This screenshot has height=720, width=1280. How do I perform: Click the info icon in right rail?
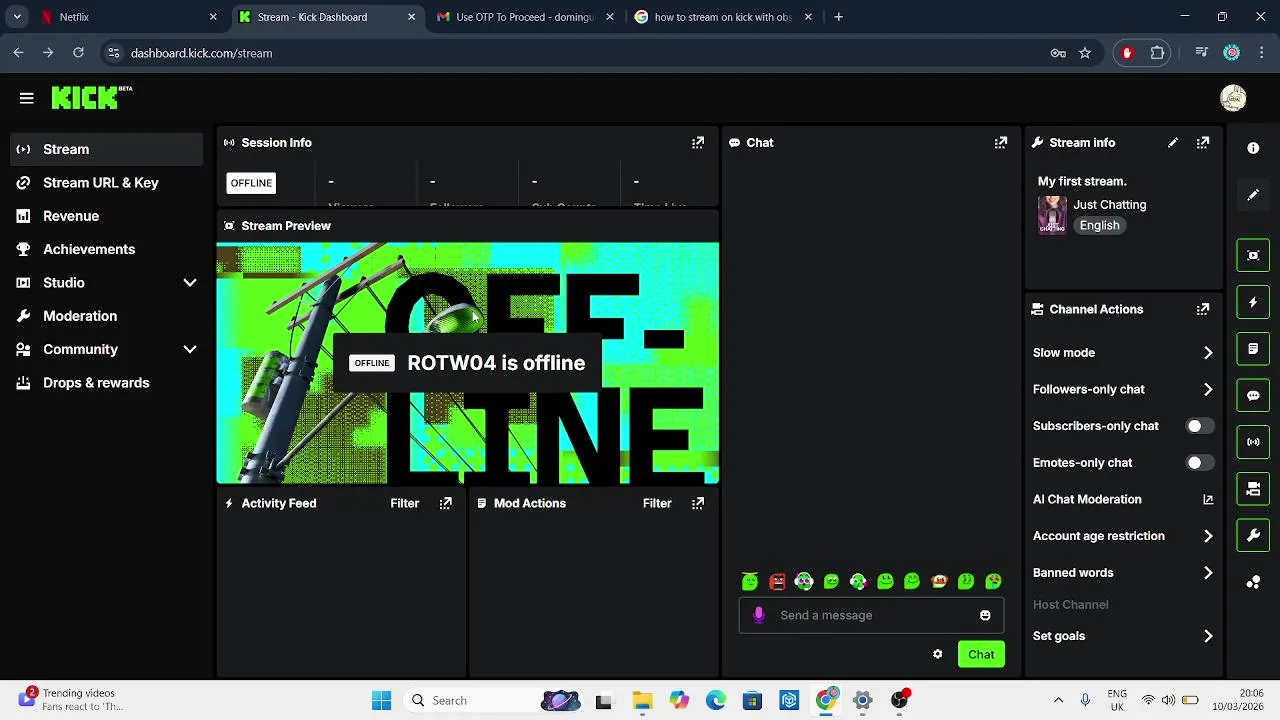(x=1253, y=148)
